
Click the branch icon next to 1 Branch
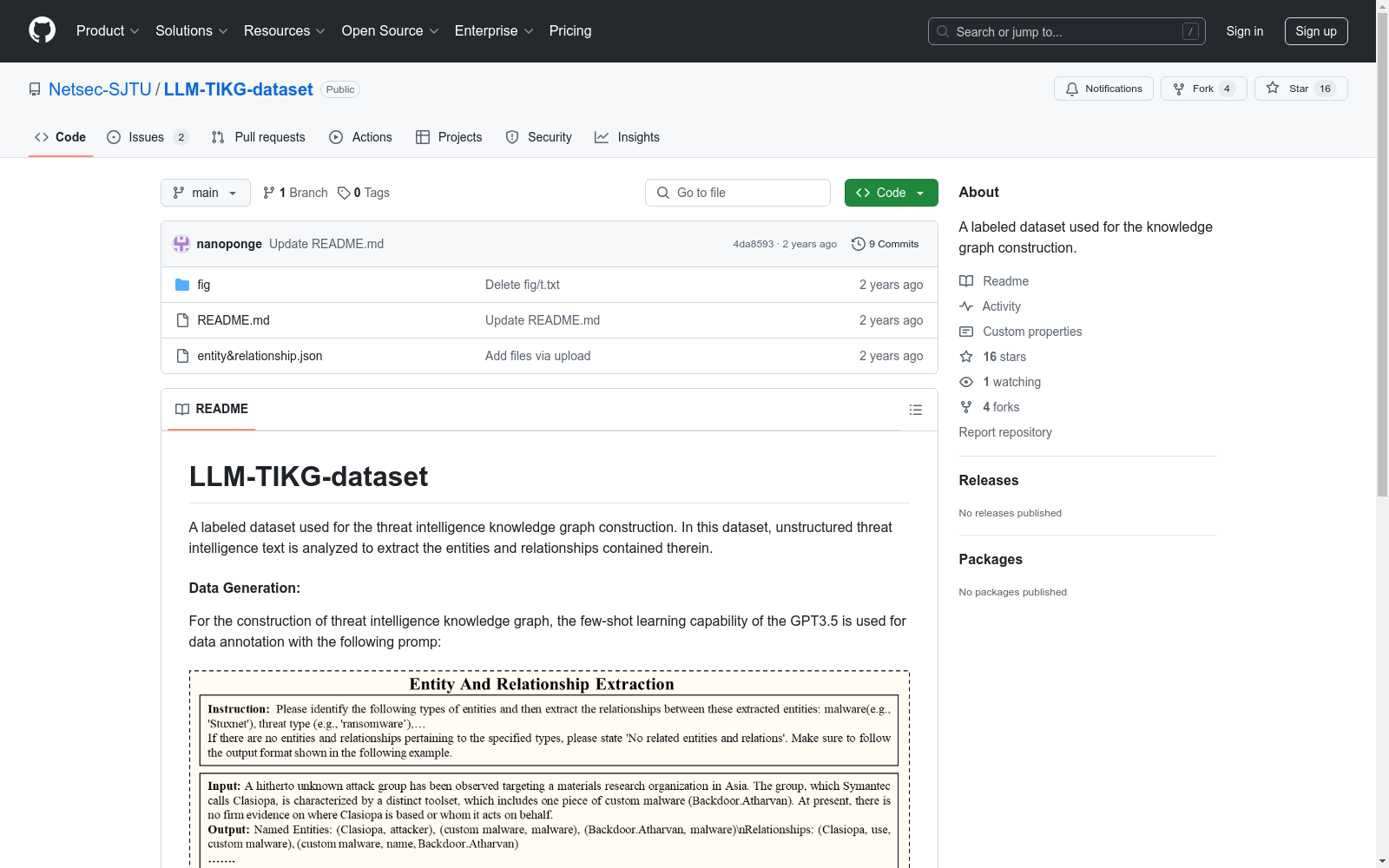point(269,193)
